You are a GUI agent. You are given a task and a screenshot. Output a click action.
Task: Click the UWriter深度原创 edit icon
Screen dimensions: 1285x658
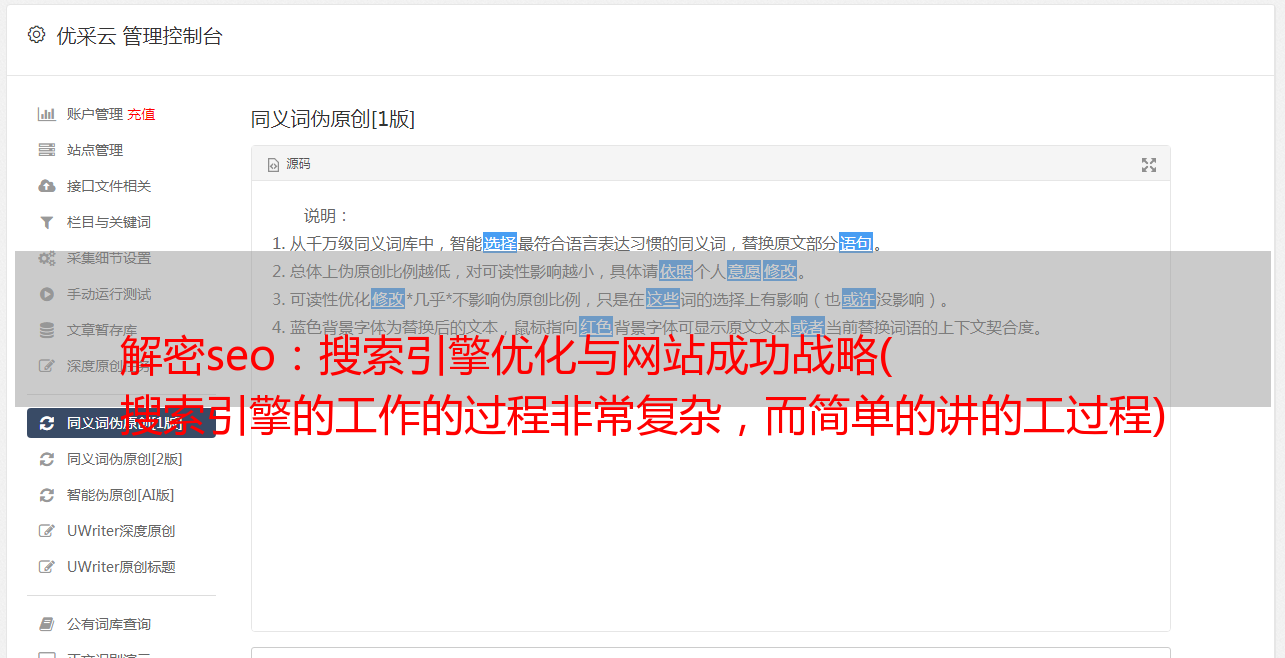[x=46, y=531]
